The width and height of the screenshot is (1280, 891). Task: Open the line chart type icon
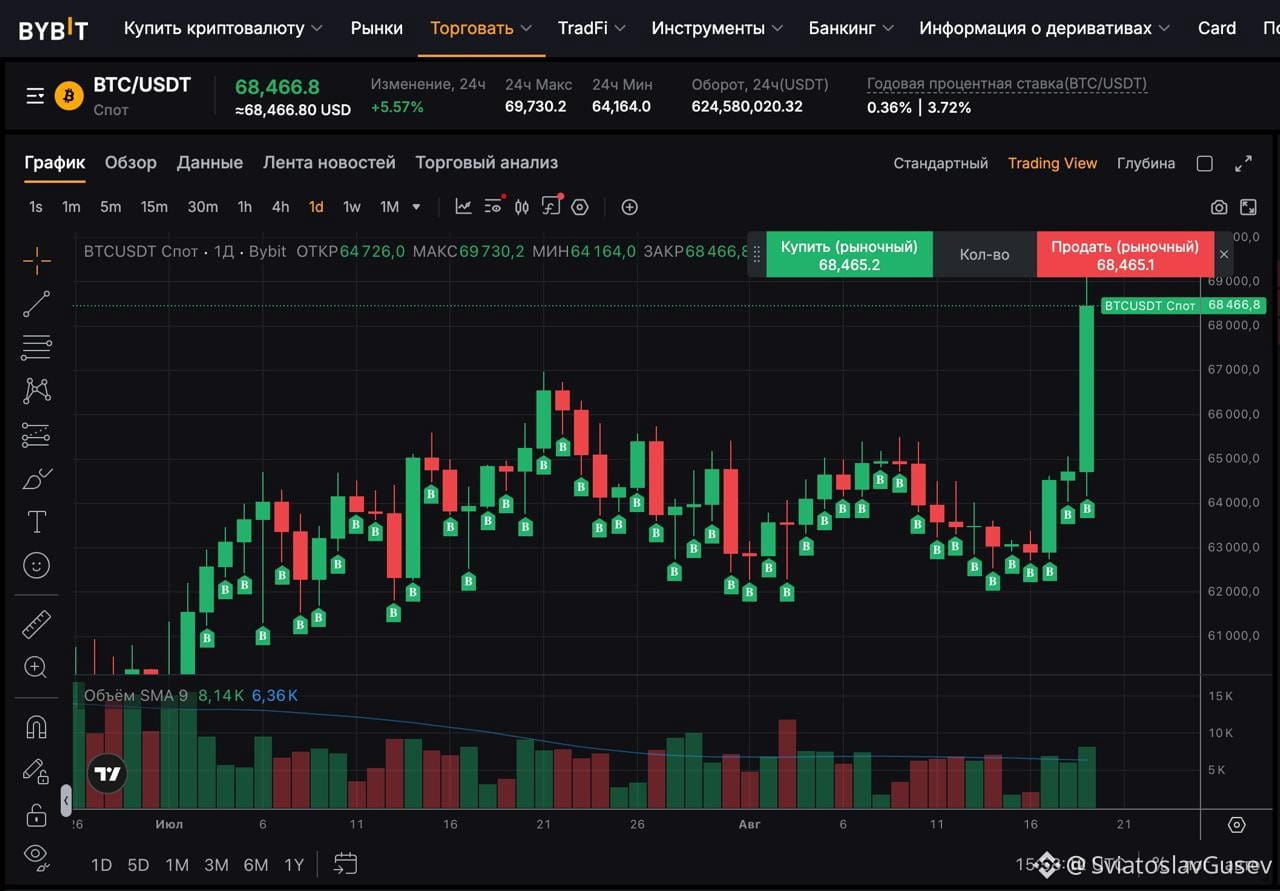coord(464,207)
